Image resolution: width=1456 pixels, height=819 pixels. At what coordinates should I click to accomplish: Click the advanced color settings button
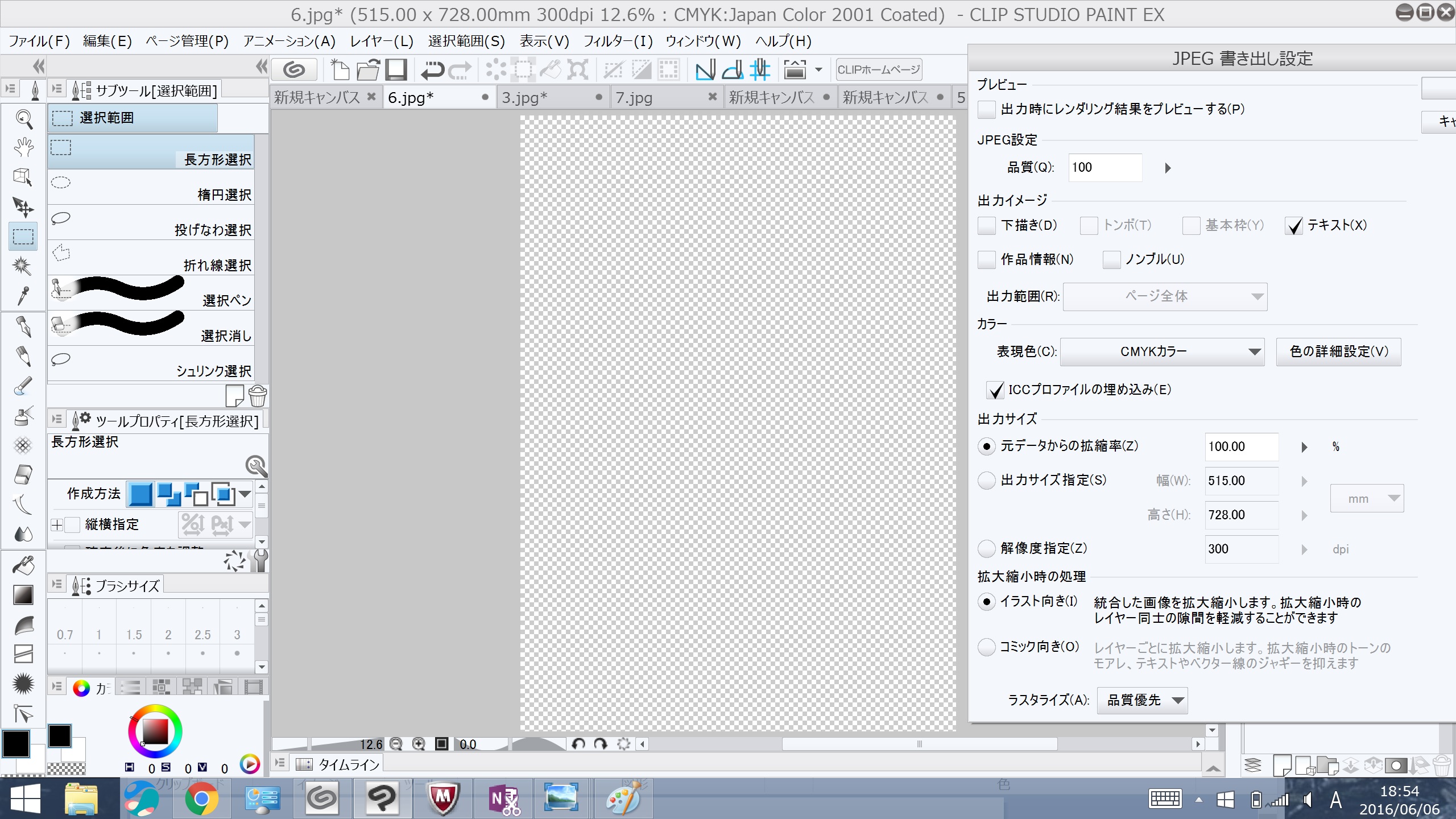(1338, 352)
